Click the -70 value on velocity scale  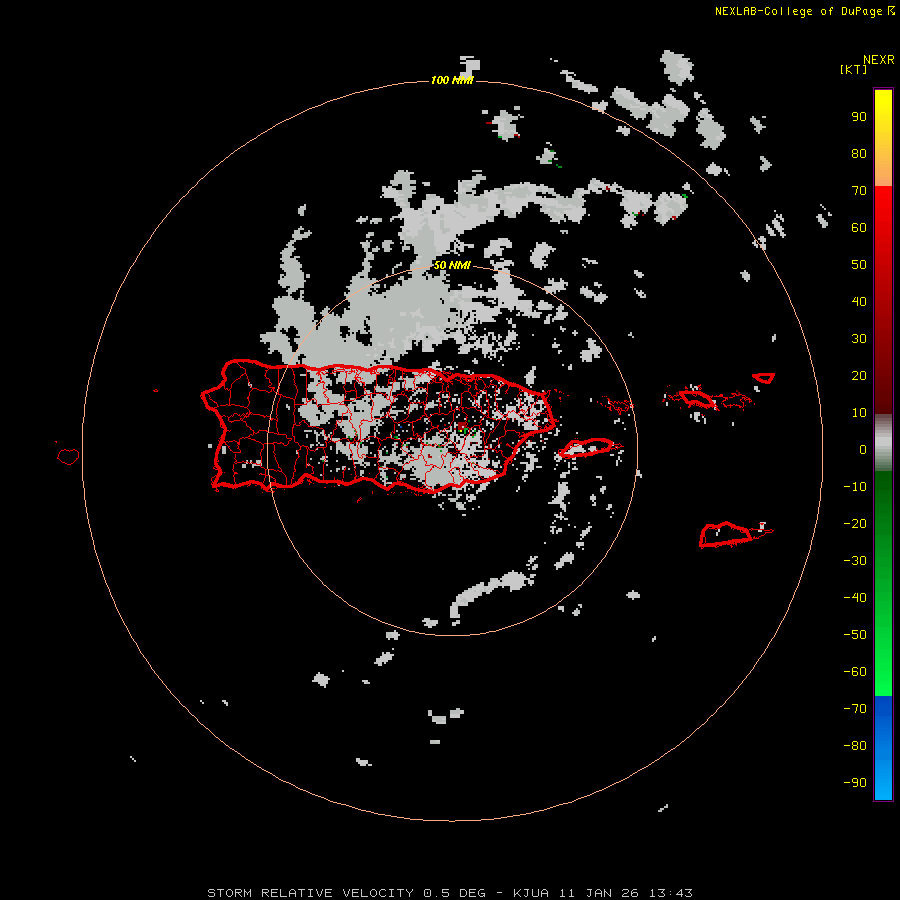click(855, 708)
